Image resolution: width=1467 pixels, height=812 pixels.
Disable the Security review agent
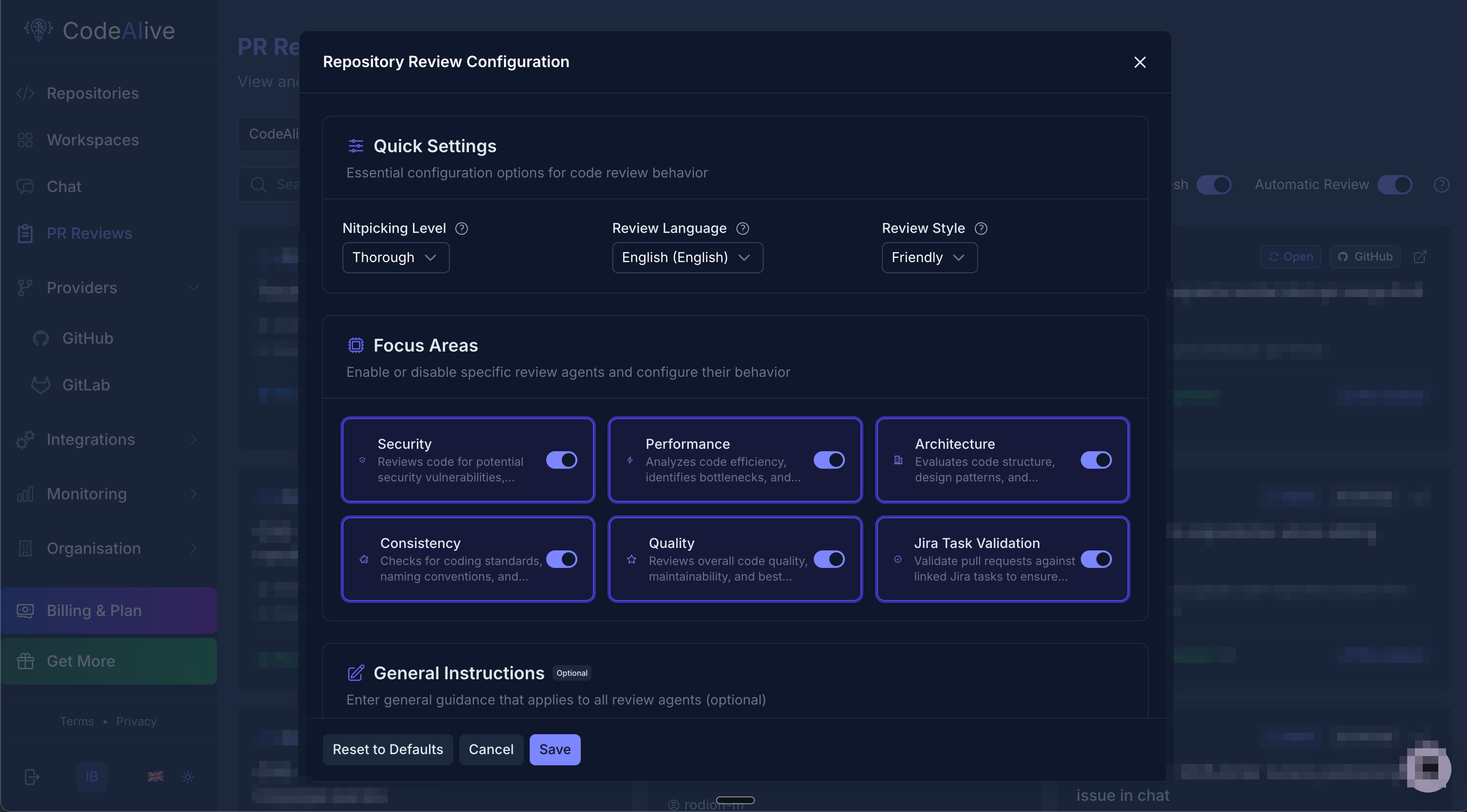coord(561,460)
